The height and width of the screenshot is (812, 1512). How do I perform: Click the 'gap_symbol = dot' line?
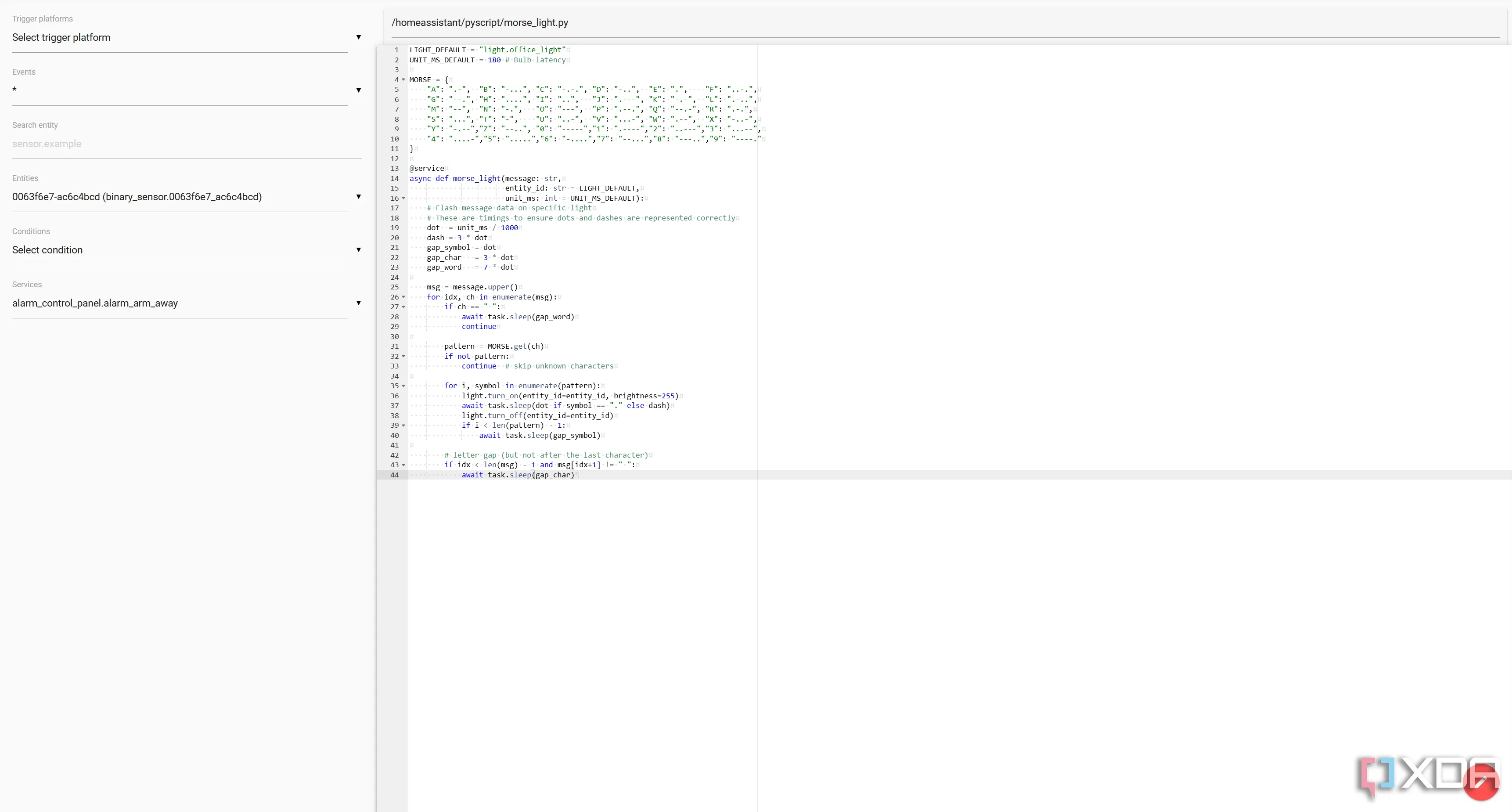click(461, 248)
